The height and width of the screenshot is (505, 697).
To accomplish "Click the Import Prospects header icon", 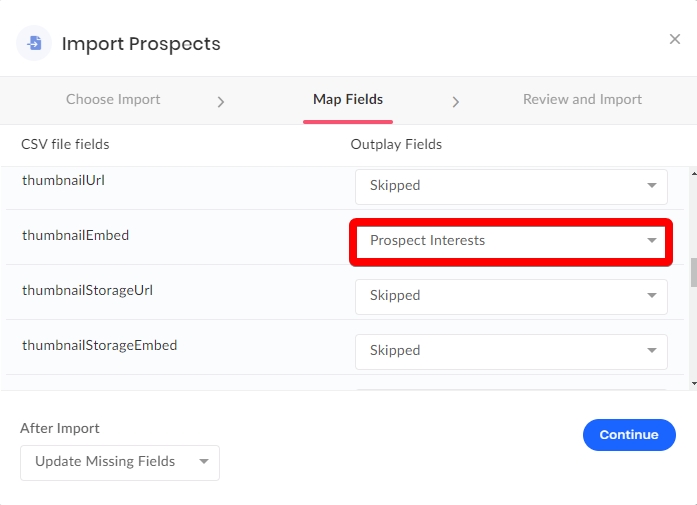I will 34,44.
